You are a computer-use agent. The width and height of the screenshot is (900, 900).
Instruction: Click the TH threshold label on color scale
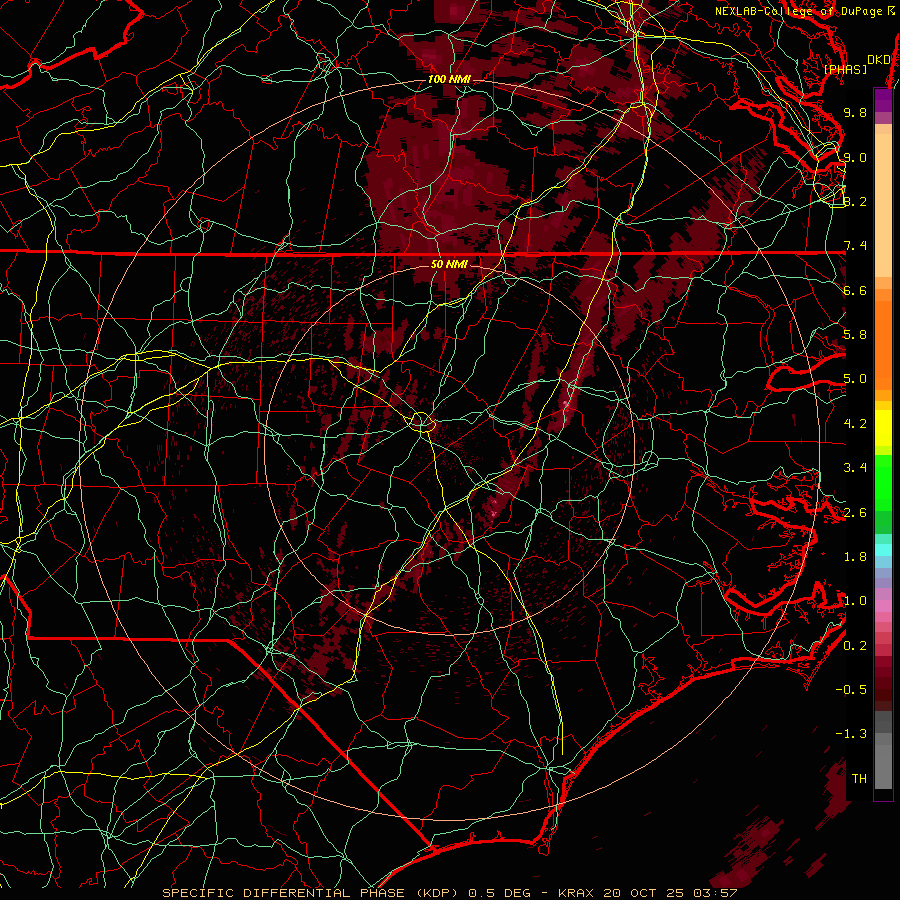(859, 779)
